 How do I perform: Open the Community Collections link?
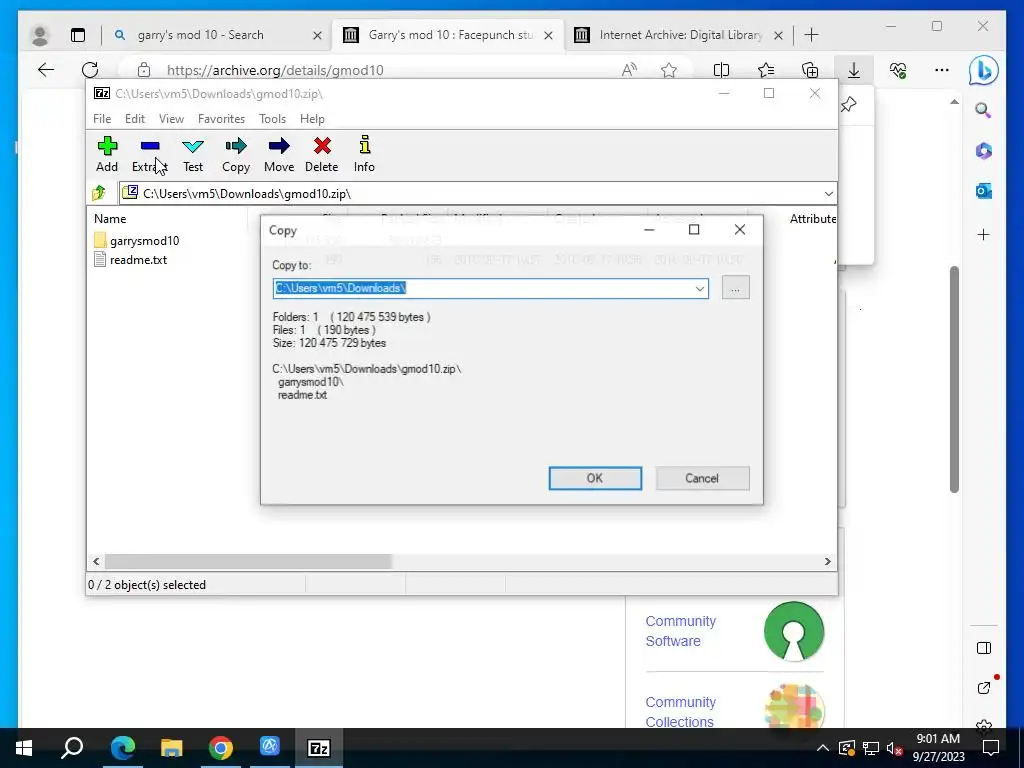680,712
